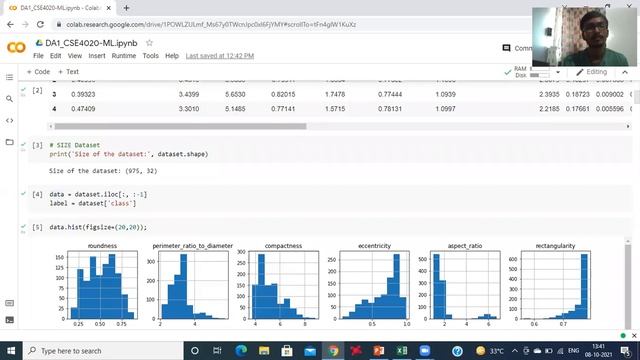Click the scroll-right arrow of table scrollbar
The width and height of the screenshot is (640, 360).
coord(628,127)
